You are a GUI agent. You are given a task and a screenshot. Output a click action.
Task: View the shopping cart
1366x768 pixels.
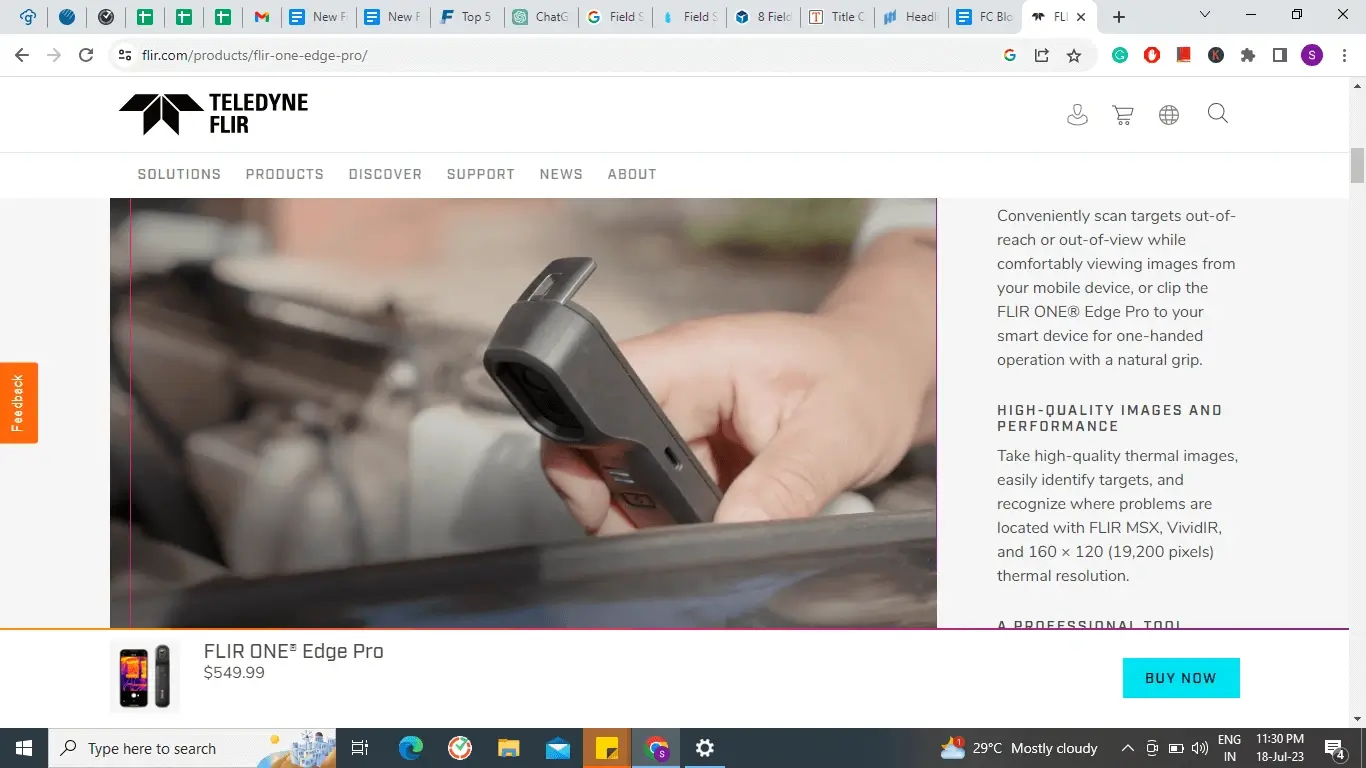tap(1122, 114)
